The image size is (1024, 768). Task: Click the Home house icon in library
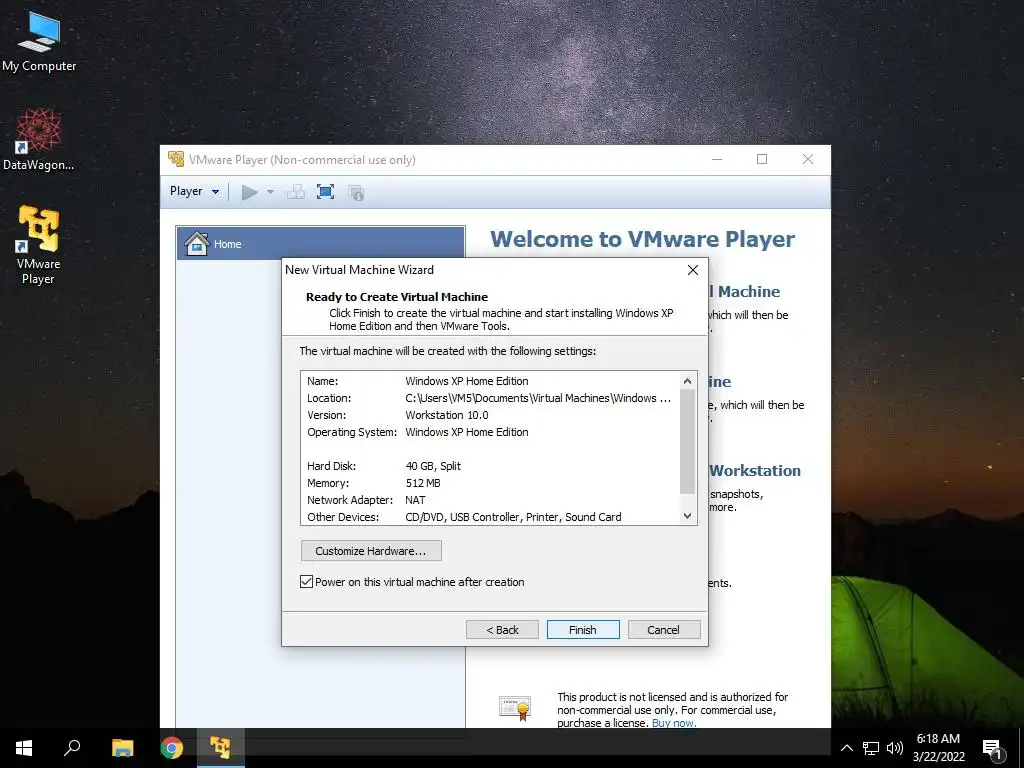[197, 244]
